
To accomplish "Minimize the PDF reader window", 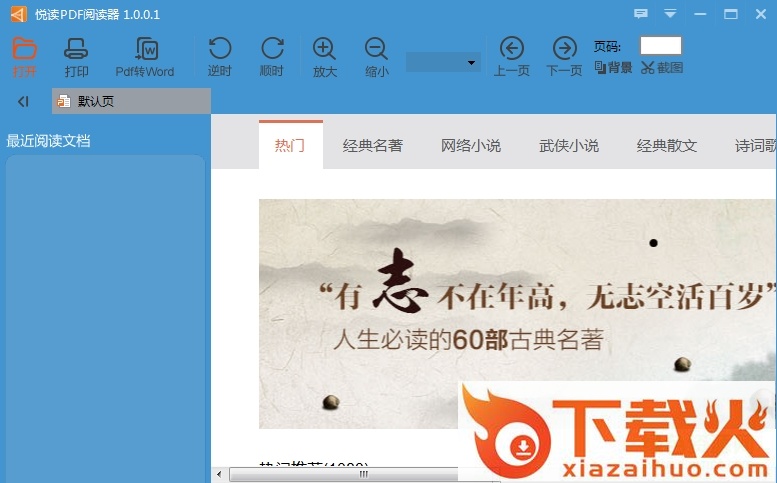I will [x=700, y=14].
